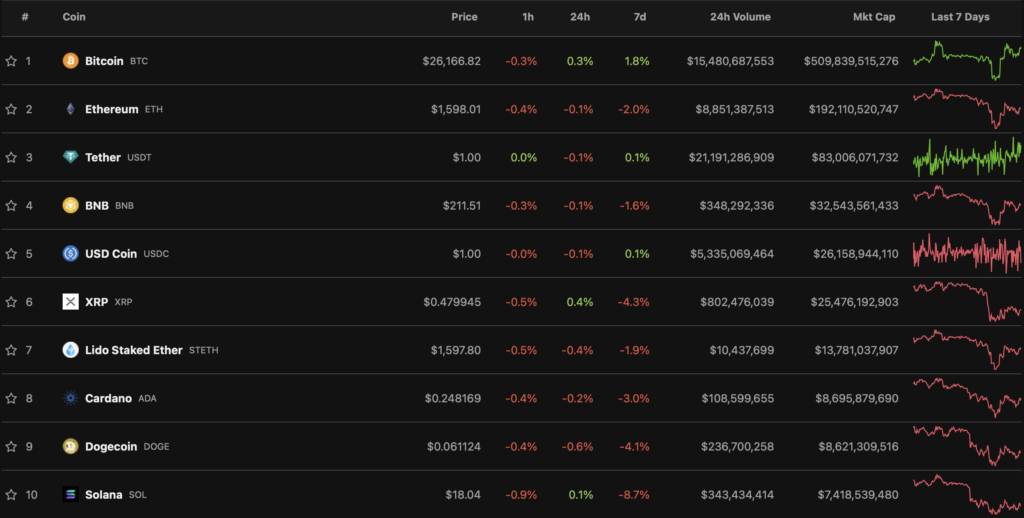Click the USD Coin logo icon

pos(70,253)
